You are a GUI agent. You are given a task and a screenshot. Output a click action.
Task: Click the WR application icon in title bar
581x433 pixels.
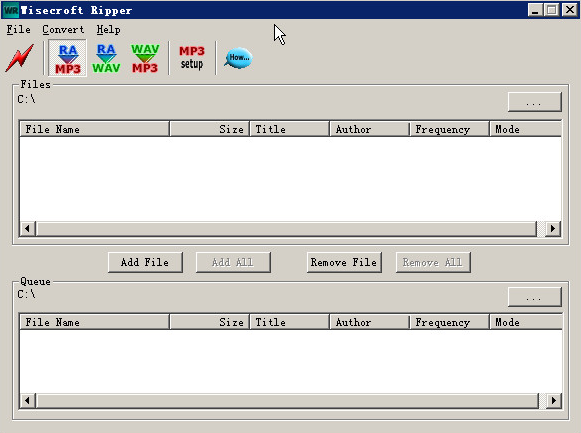(11, 10)
